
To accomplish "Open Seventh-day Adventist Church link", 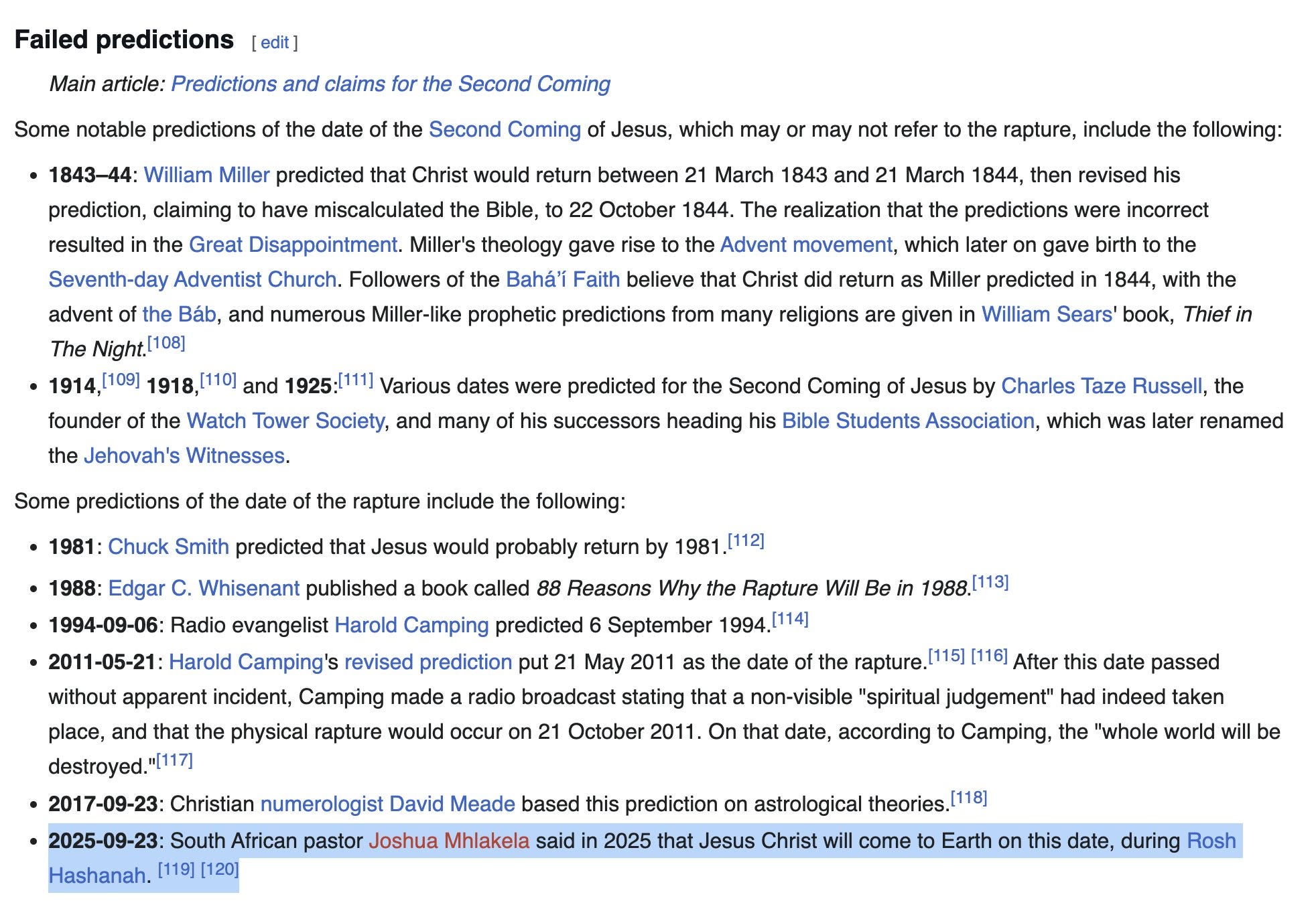I will [192, 280].
